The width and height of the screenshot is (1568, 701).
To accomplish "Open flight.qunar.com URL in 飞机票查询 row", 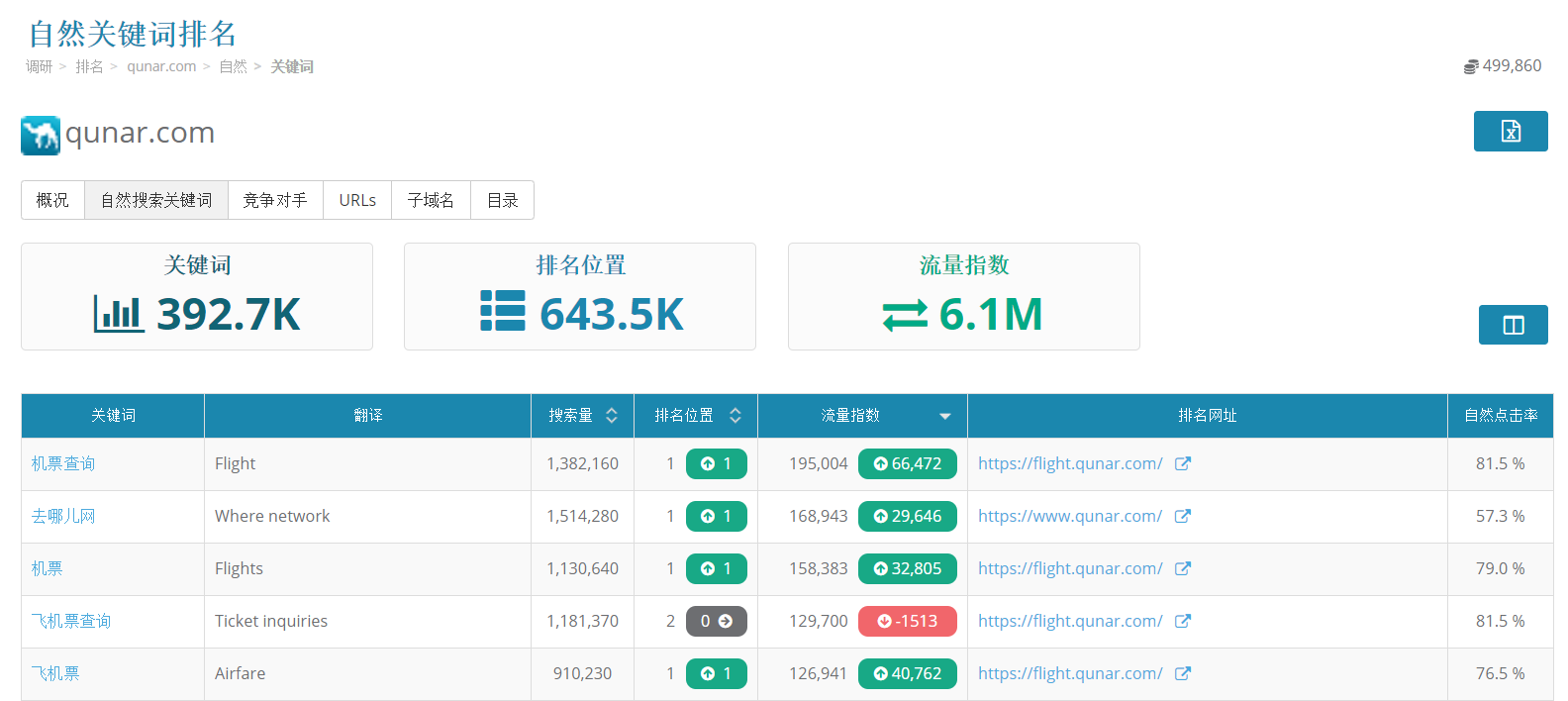I will point(1070,621).
